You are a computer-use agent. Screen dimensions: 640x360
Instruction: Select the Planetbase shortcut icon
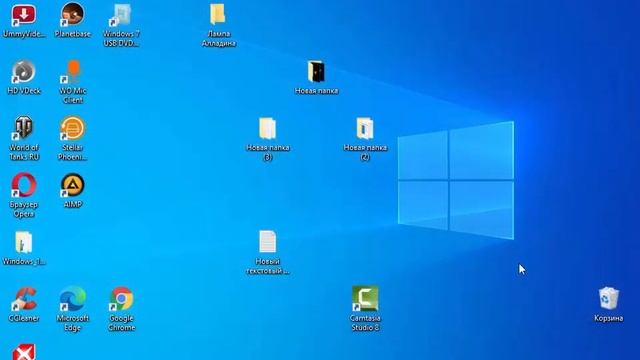click(73, 15)
